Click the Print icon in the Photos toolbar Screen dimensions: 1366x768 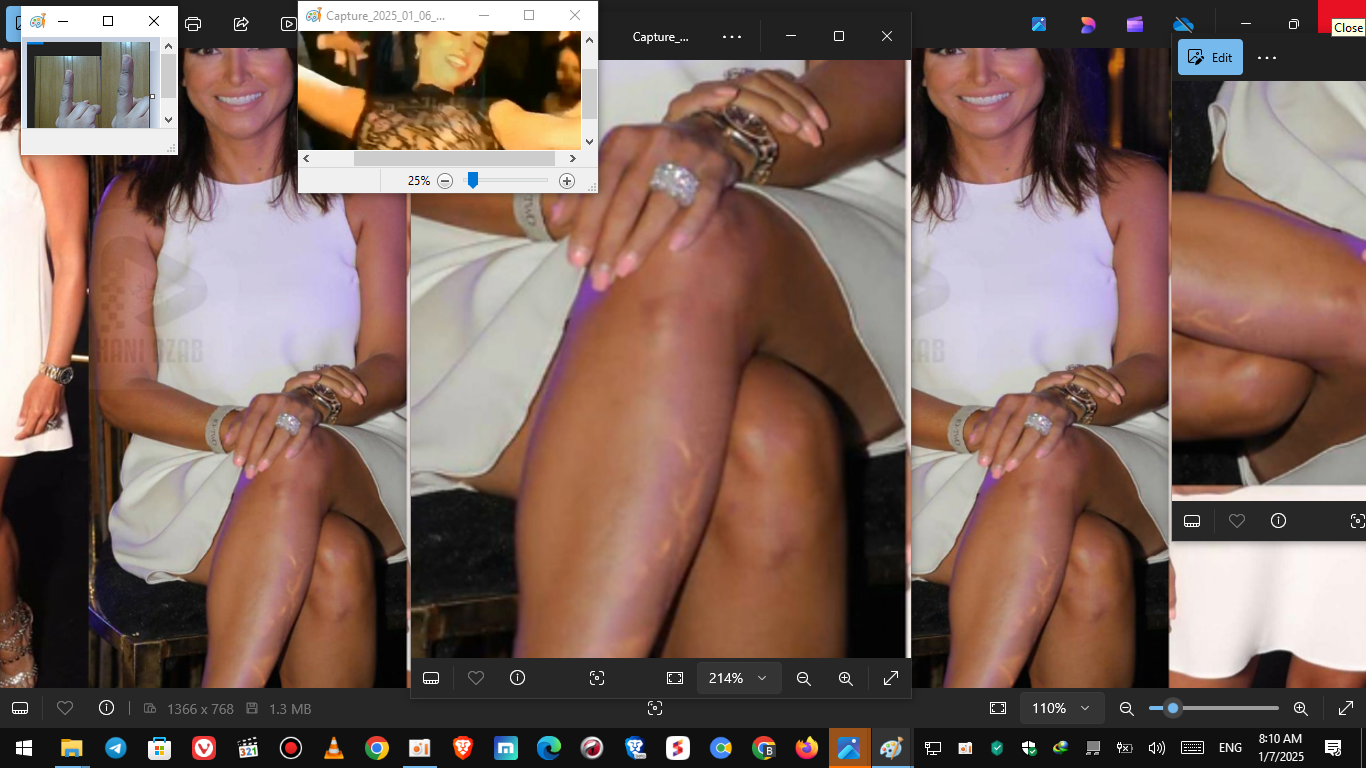[x=193, y=24]
